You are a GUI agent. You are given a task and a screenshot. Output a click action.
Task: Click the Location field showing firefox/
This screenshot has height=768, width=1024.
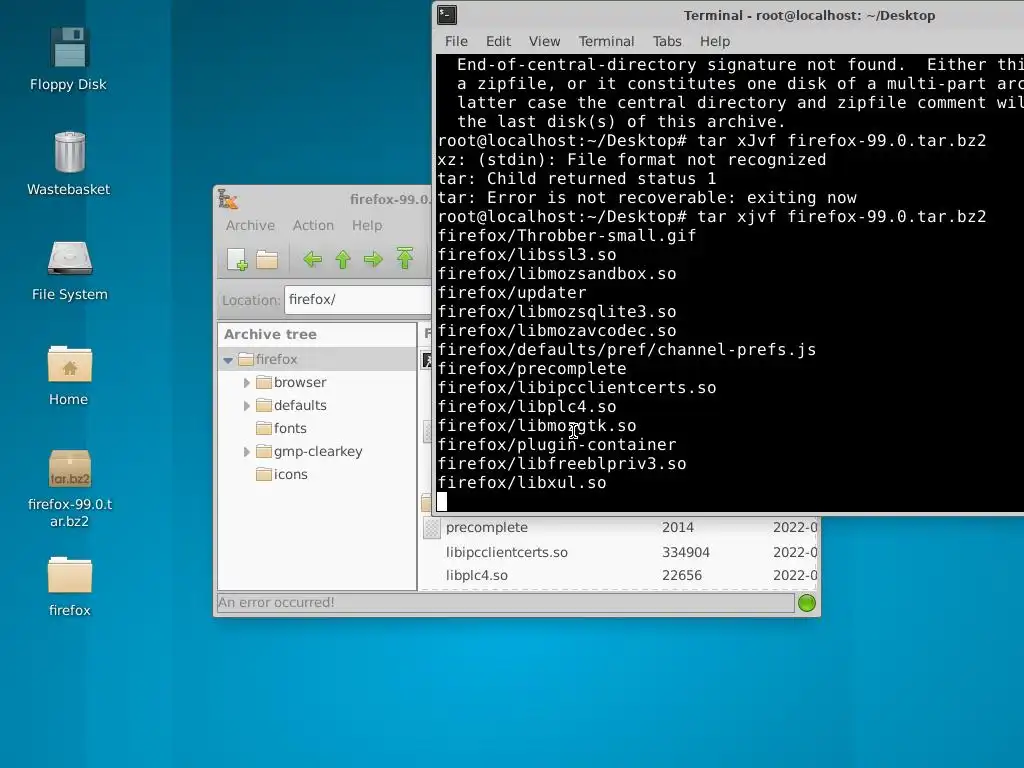pyautogui.click(x=358, y=300)
